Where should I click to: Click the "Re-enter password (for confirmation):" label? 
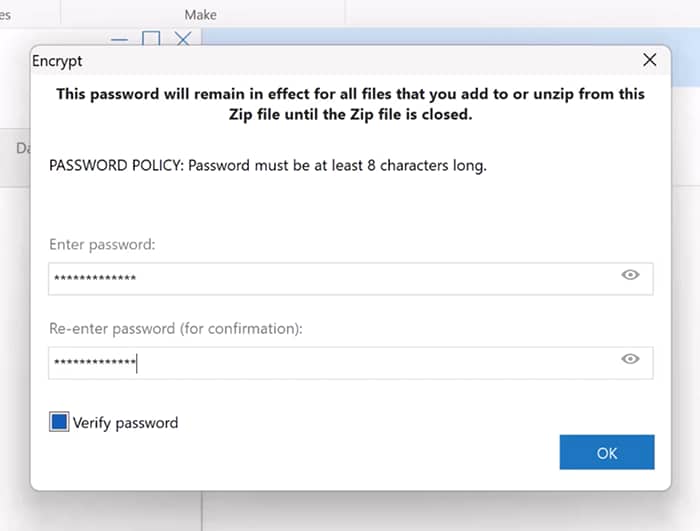point(175,328)
